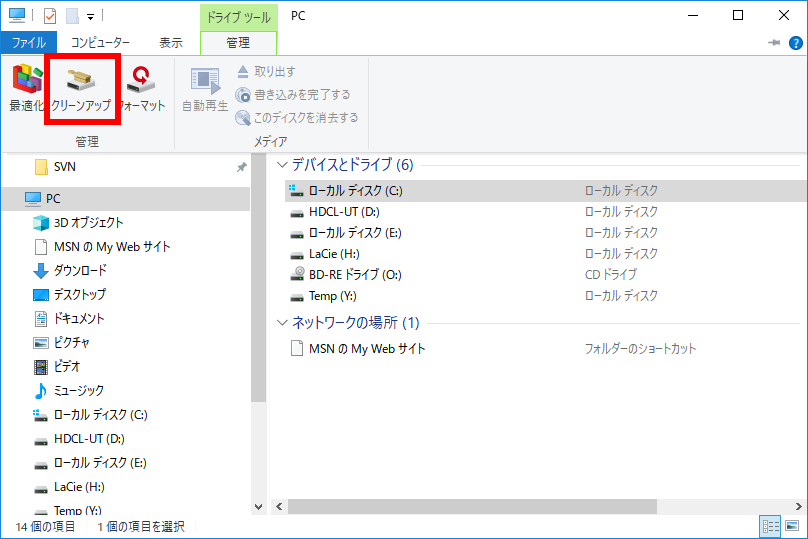Click horizontal scrollbar left arrow
The height and width of the screenshot is (539, 808).
pyautogui.click(x=279, y=507)
